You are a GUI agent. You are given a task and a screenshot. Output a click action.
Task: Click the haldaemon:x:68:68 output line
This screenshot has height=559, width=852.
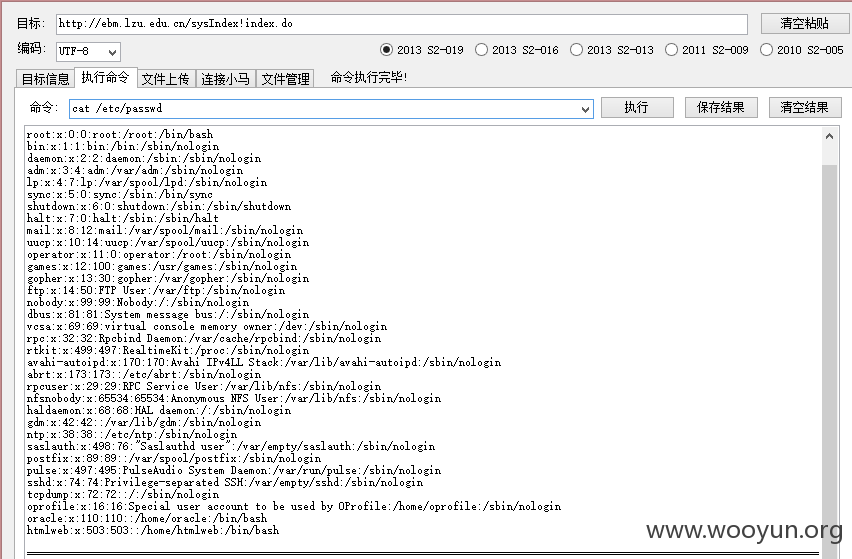coord(159,410)
